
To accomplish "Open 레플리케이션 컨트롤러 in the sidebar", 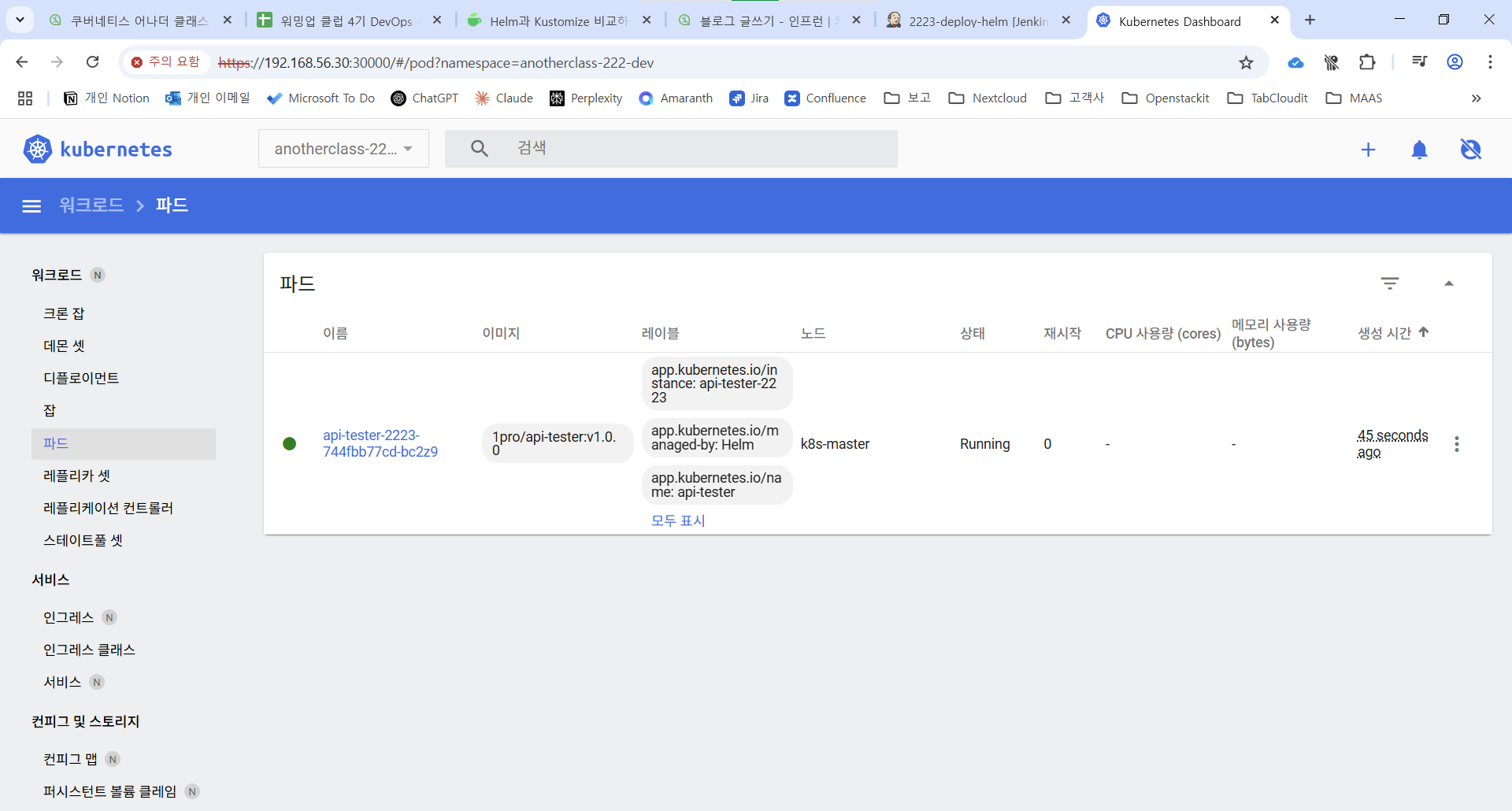I will [x=108, y=508].
